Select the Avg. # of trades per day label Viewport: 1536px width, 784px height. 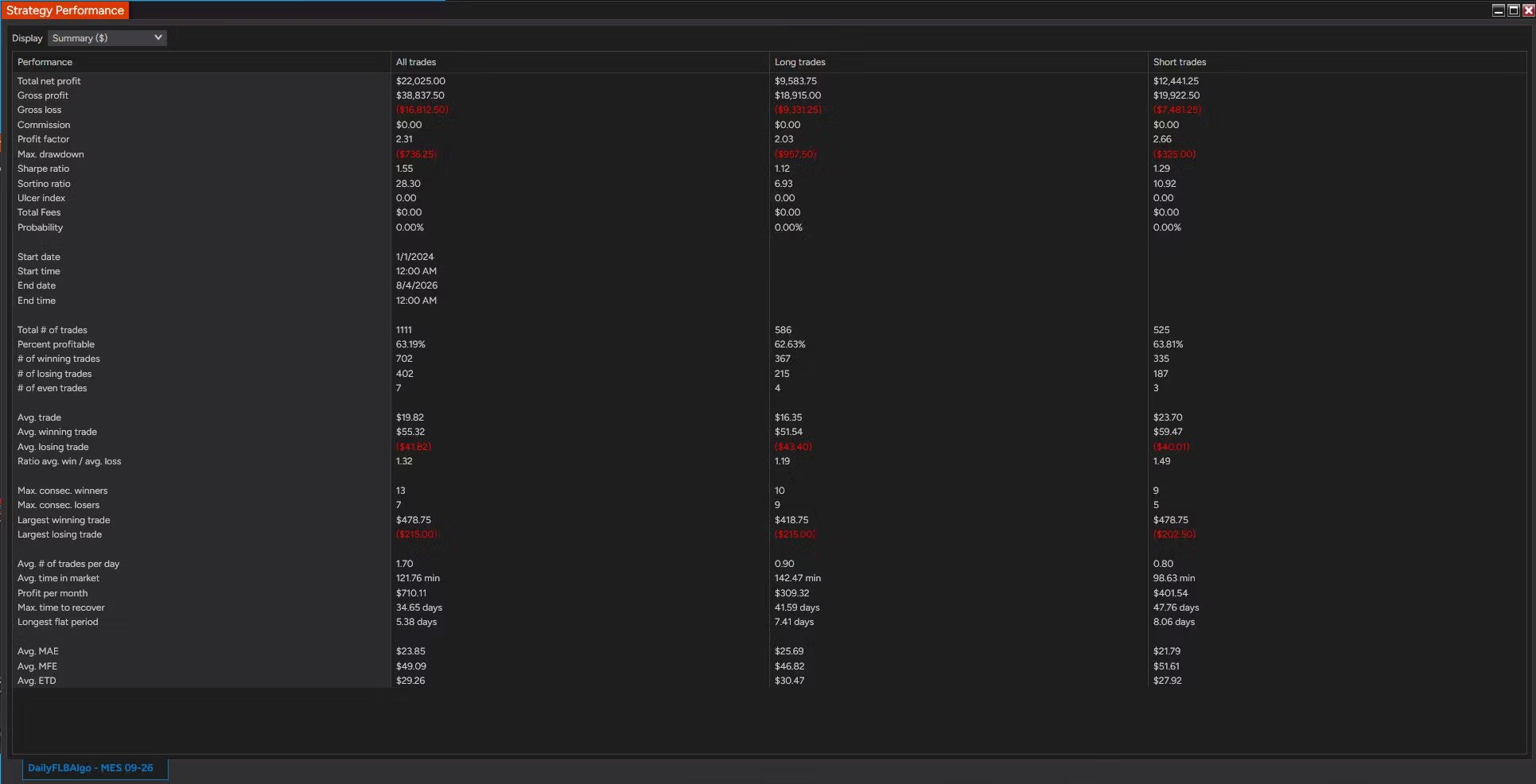(x=68, y=564)
